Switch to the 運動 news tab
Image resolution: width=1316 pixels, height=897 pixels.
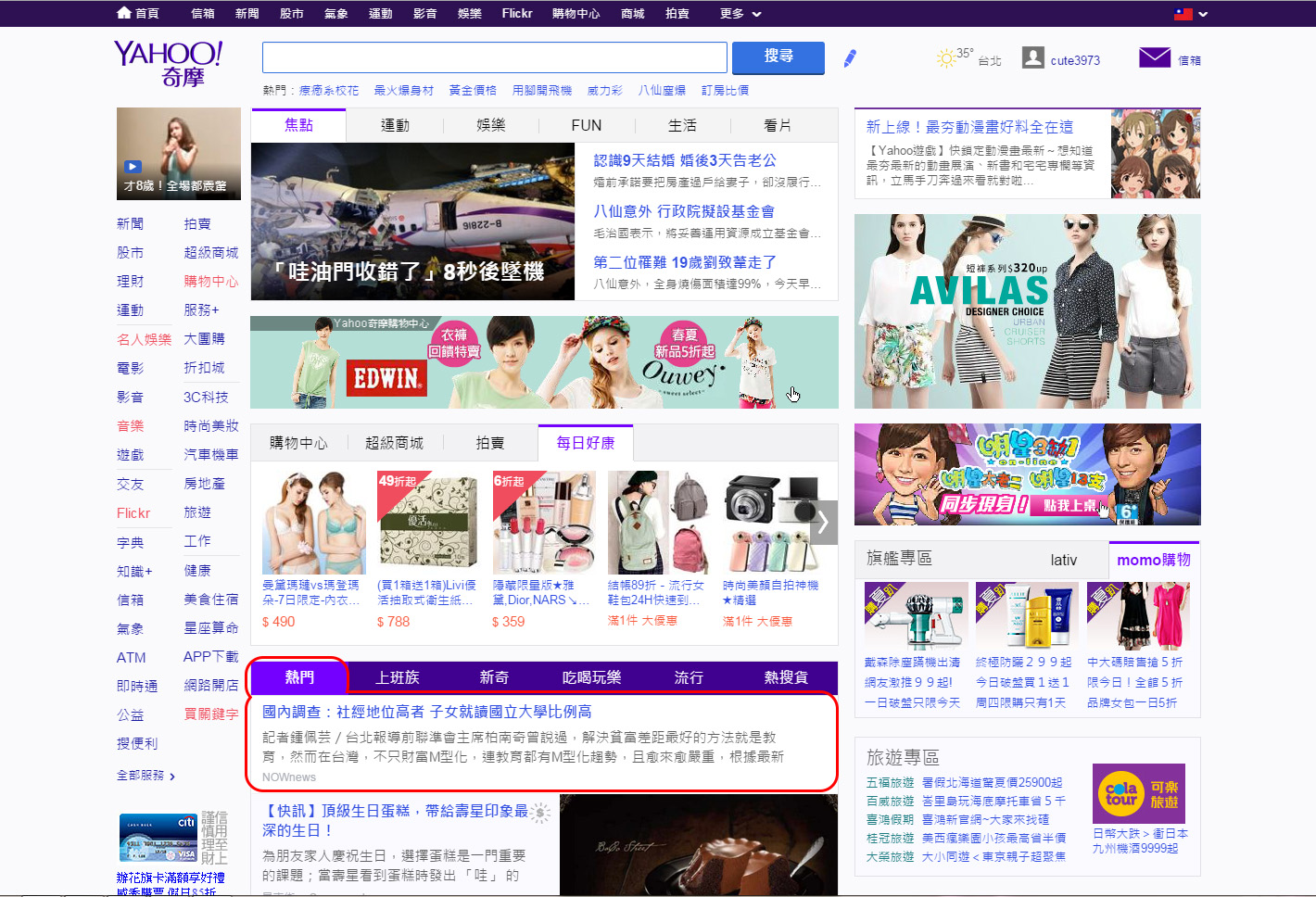(x=395, y=125)
